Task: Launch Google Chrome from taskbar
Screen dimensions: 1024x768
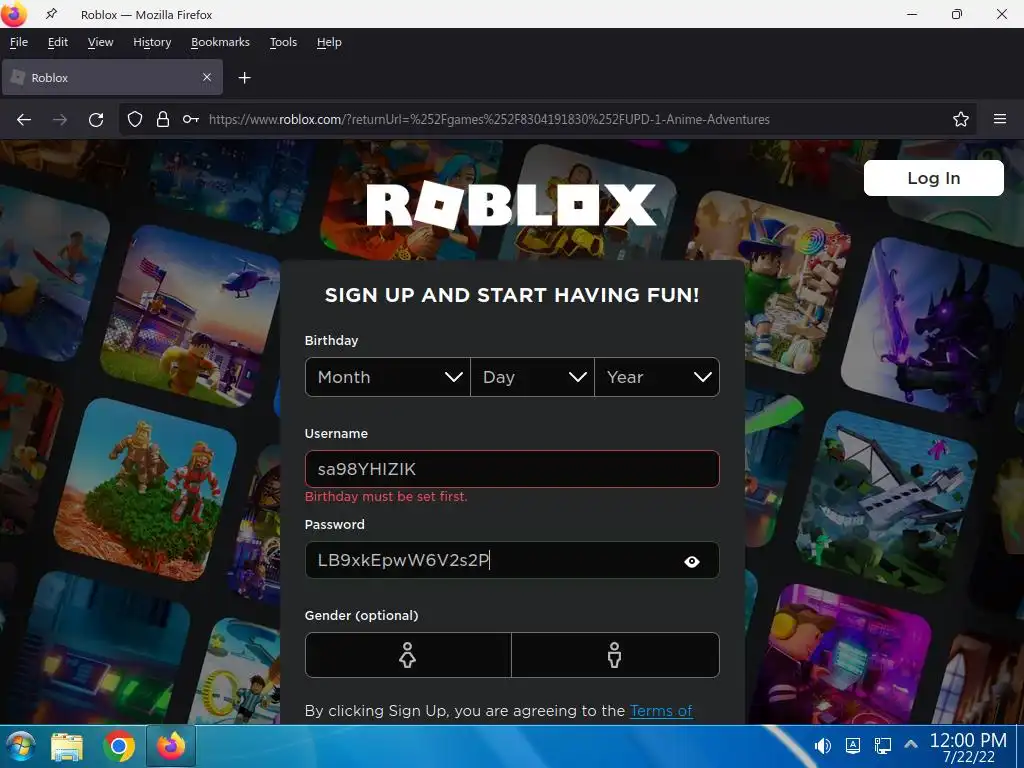Action: 119,746
